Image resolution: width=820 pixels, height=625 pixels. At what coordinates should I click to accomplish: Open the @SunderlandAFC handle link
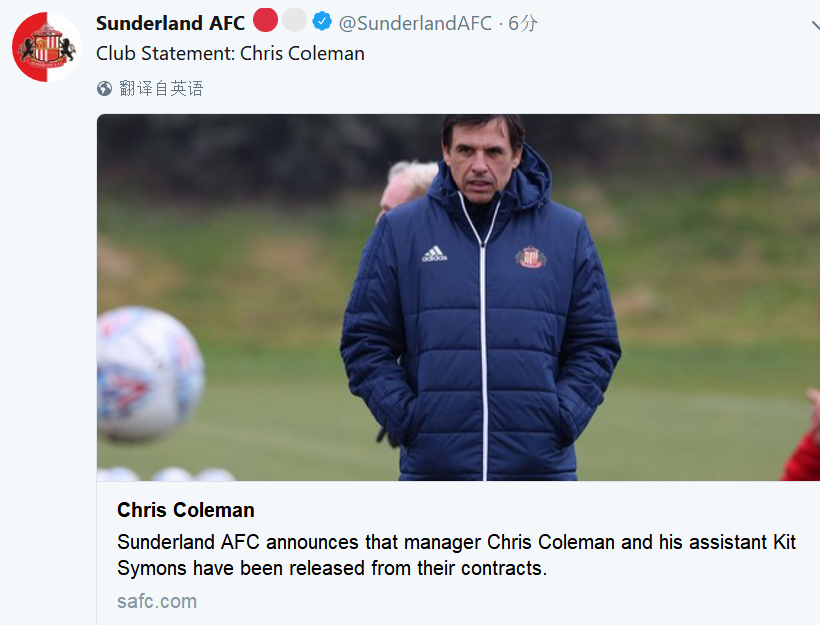pos(415,22)
